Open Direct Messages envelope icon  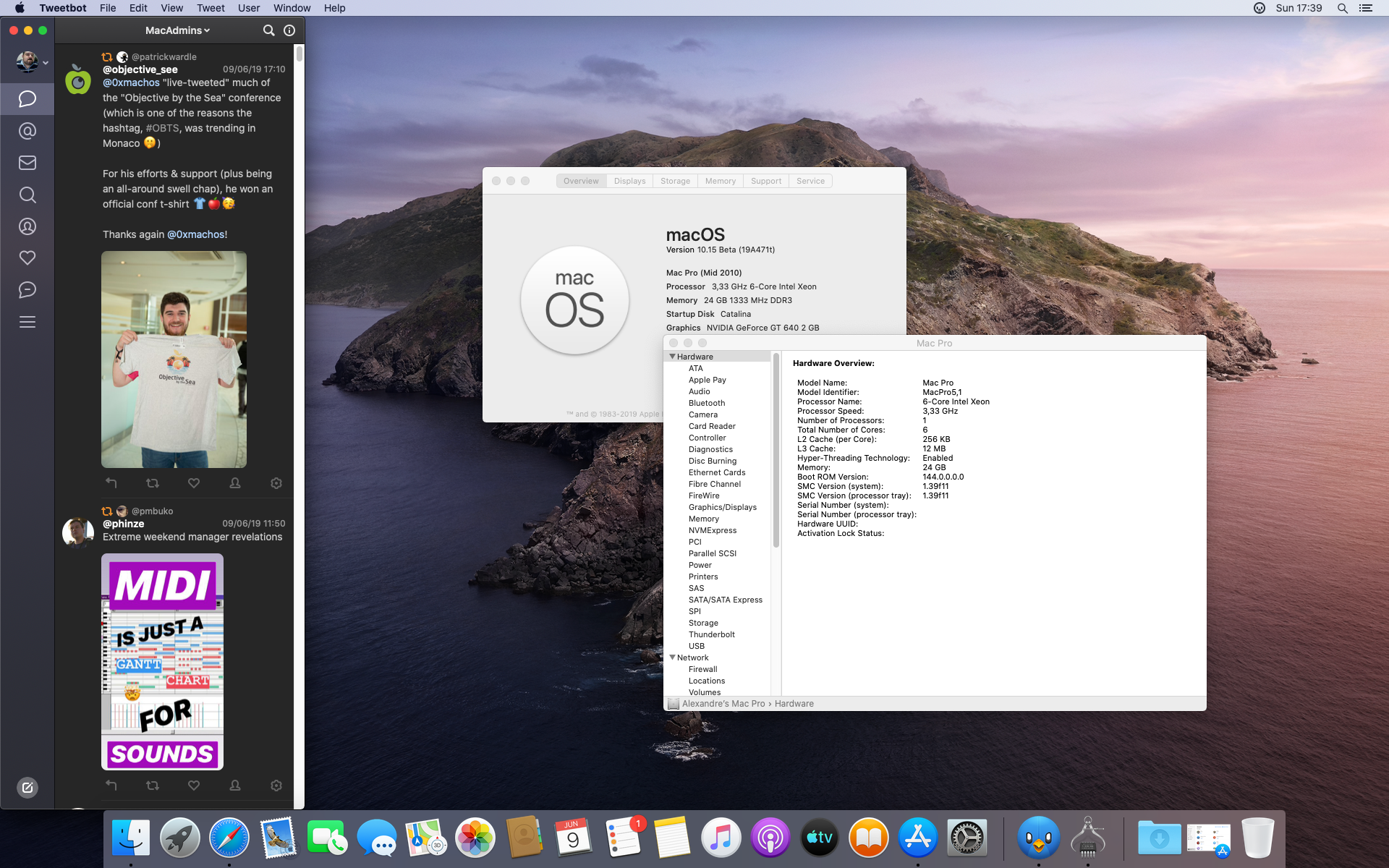(x=27, y=163)
